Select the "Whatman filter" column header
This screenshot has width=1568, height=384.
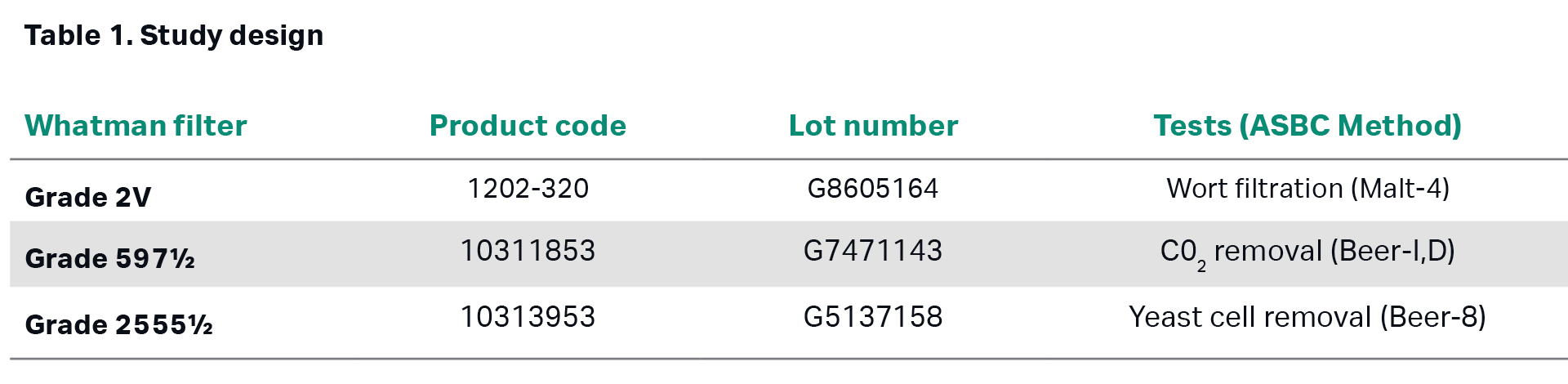[x=136, y=126]
